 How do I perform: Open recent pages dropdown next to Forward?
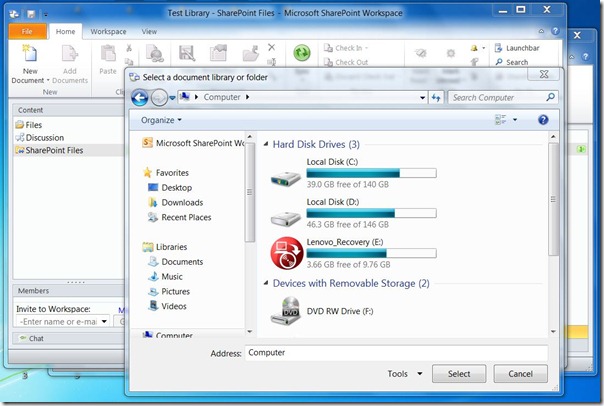[x=173, y=98]
